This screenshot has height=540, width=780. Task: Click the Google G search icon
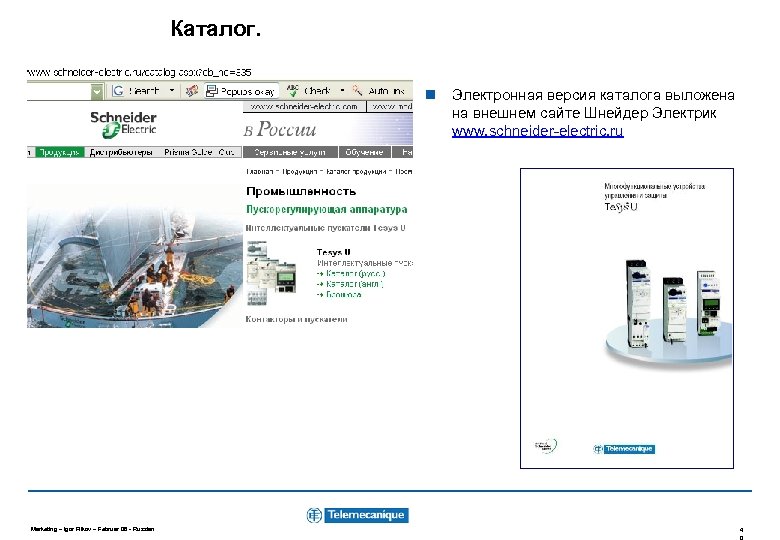tap(117, 91)
